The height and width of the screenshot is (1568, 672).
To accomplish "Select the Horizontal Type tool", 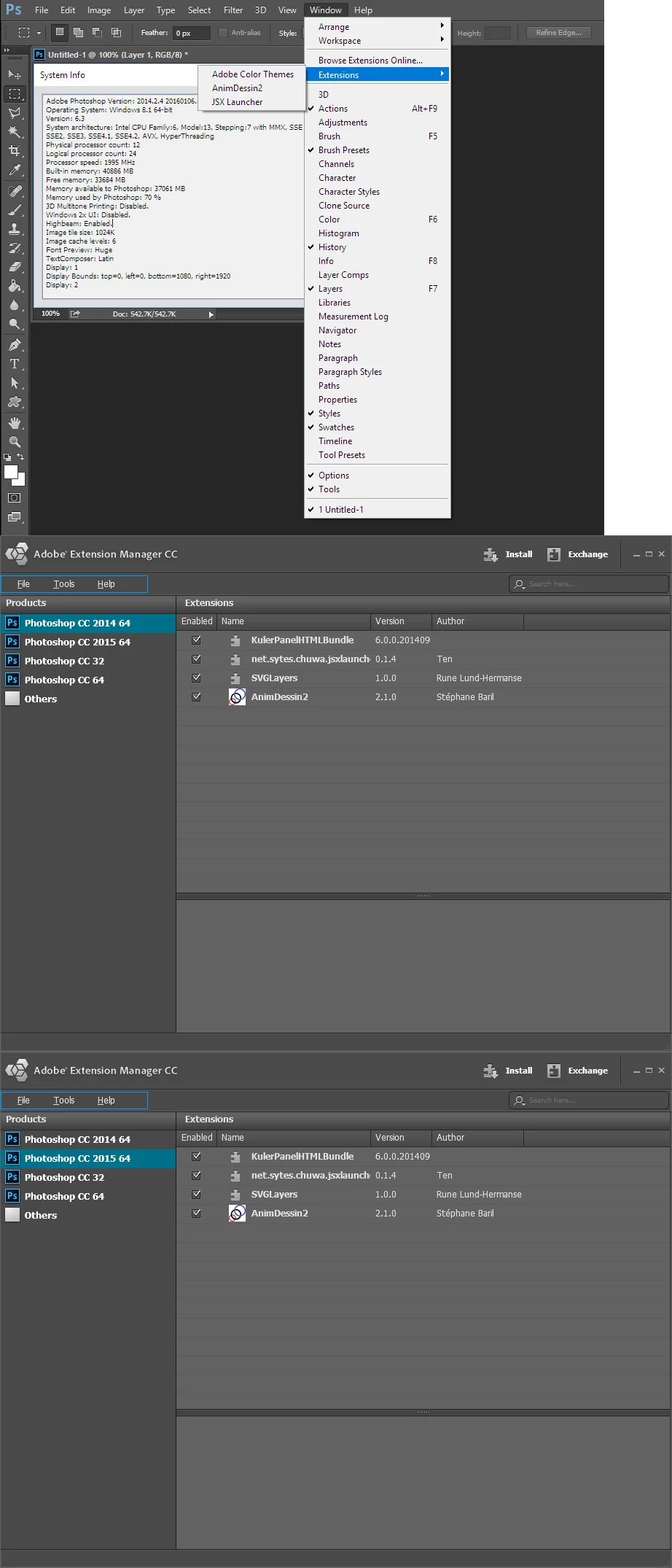I will 15,364.
